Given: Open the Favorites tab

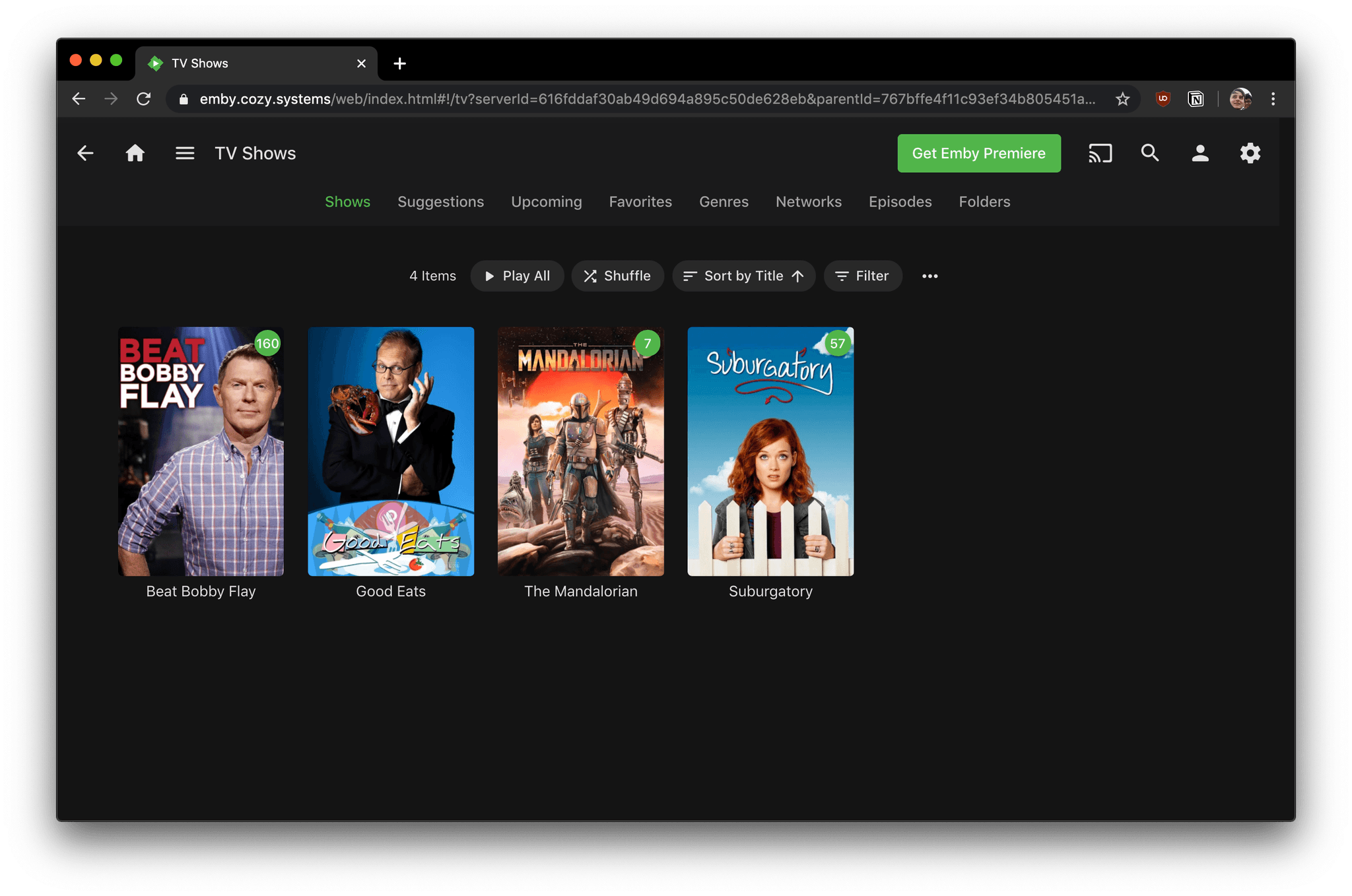Looking at the screenshot, I should pos(640,202).
